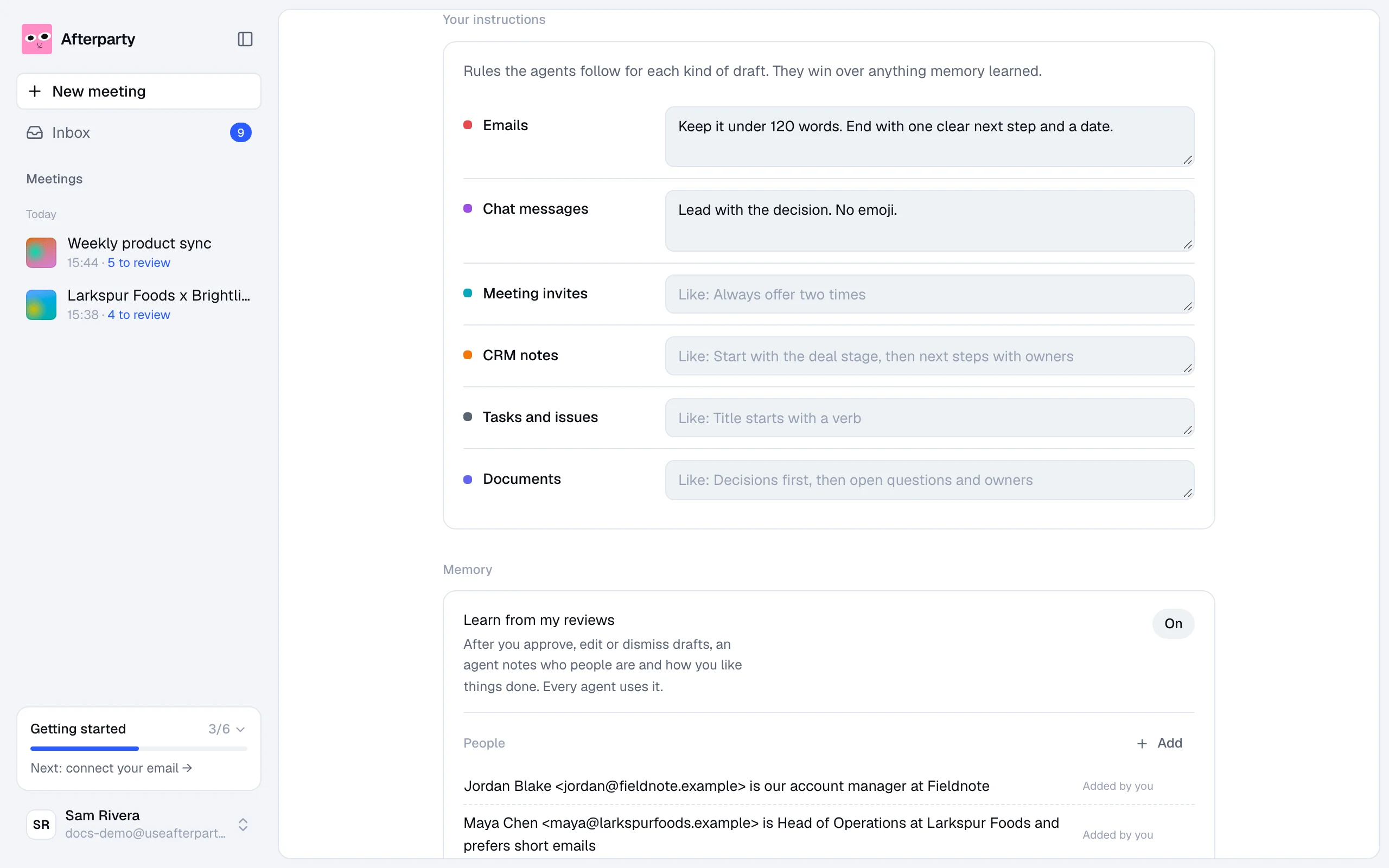Open the Weekly product sync thumbnail
1389x868 pixels.
tap(41, 253)
